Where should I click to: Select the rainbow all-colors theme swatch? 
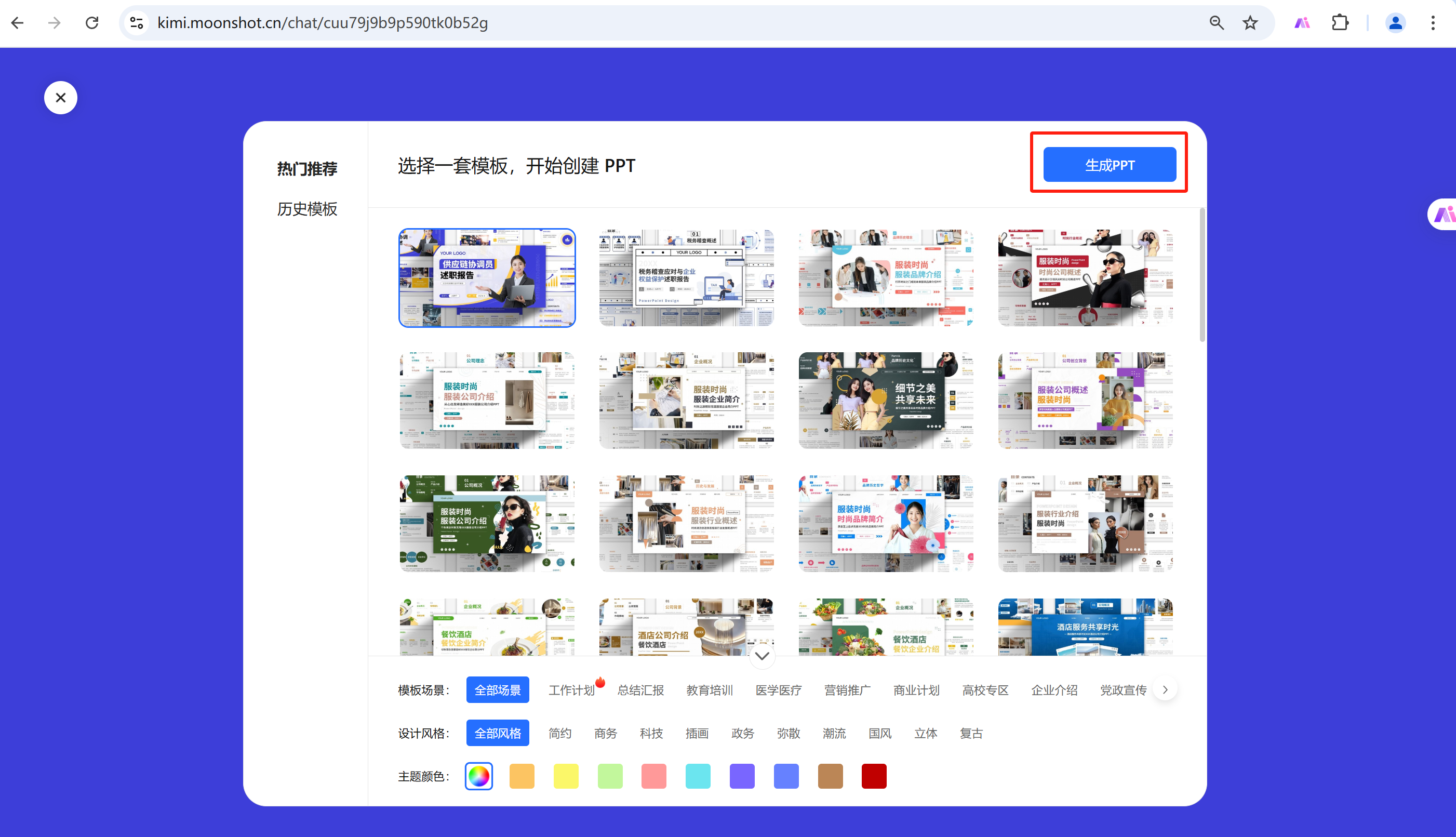[x=478, y=776]
